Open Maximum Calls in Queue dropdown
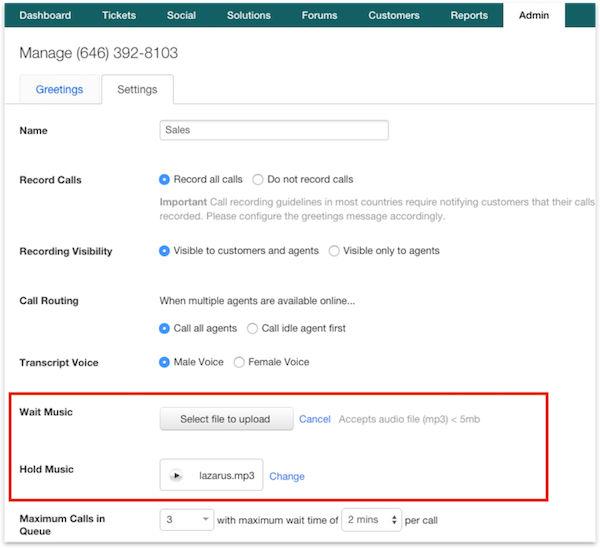This screenshot has height=548, width=600. (187, 520)
